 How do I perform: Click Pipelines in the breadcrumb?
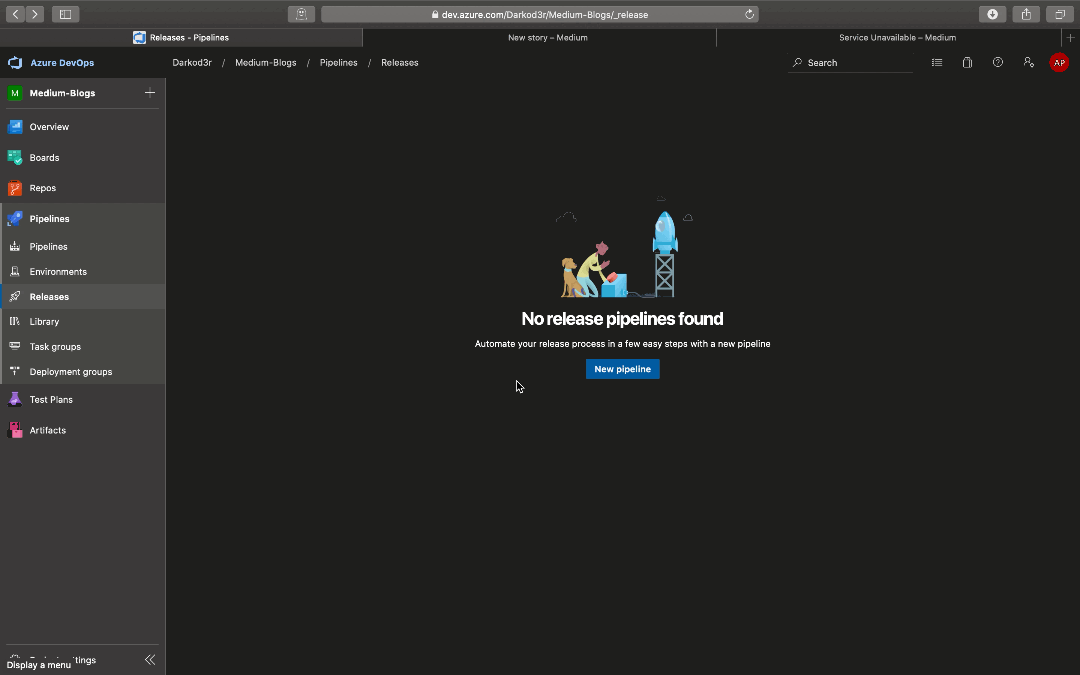pyautogui.click(x=339, y=63)
